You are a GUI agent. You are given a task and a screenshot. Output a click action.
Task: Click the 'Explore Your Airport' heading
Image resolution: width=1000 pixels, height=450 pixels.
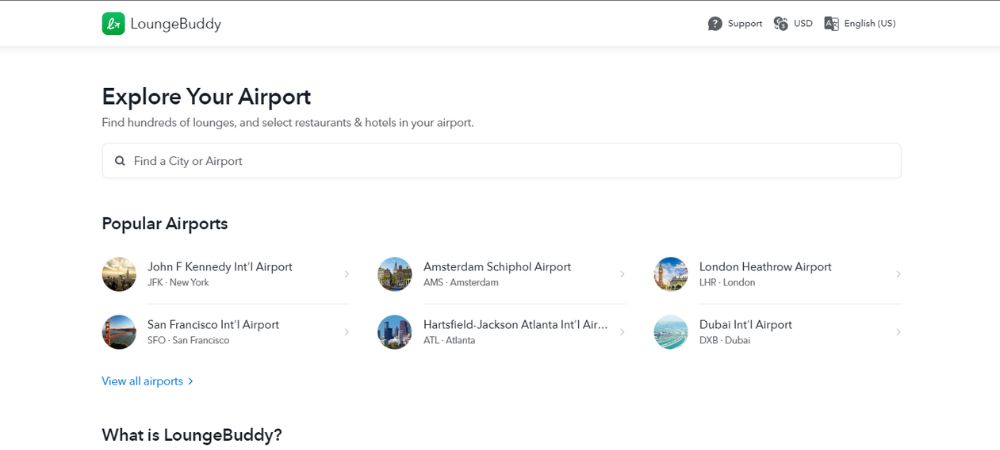click(x=206, y=97)
